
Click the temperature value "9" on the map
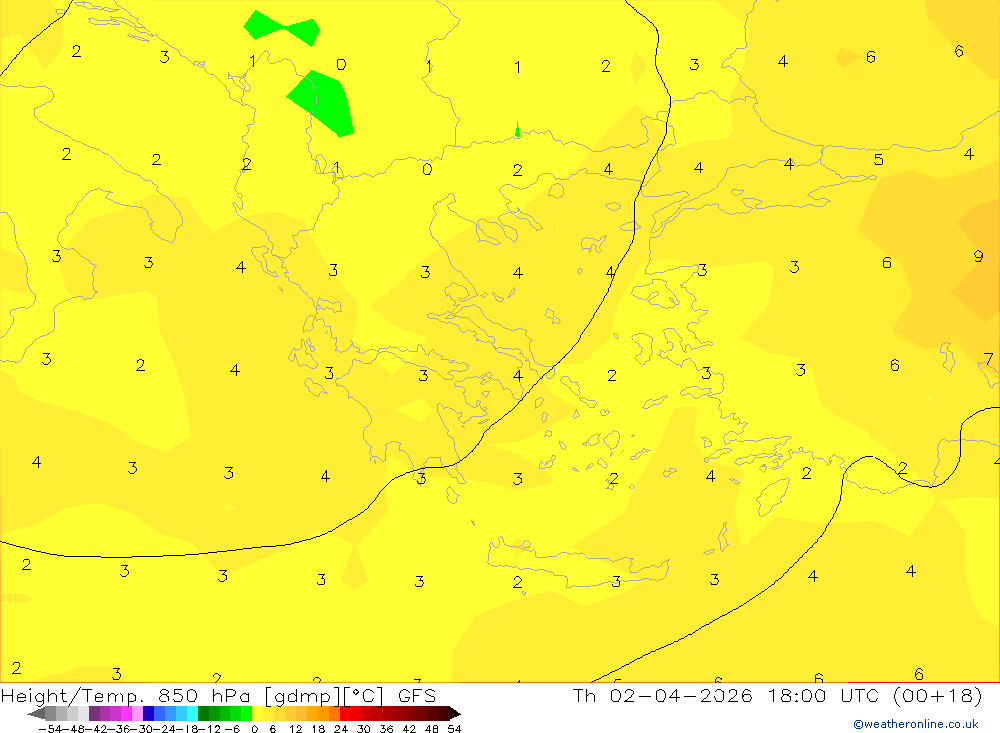pos(978,256)
